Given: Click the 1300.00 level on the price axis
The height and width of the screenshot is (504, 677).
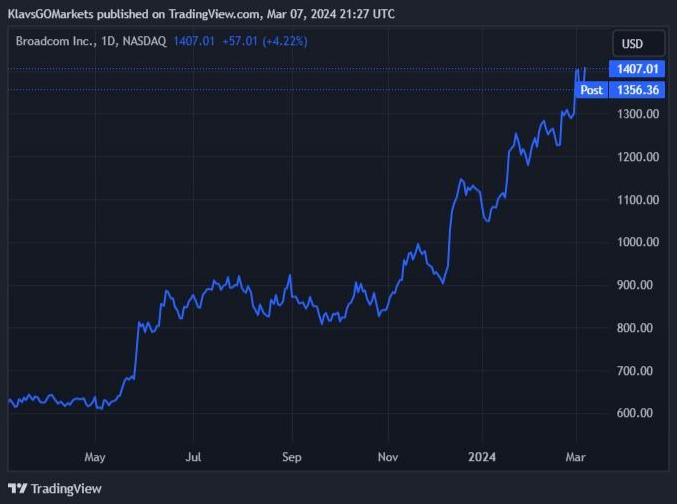Looking at the screenshot, I should tap(638, 114).
